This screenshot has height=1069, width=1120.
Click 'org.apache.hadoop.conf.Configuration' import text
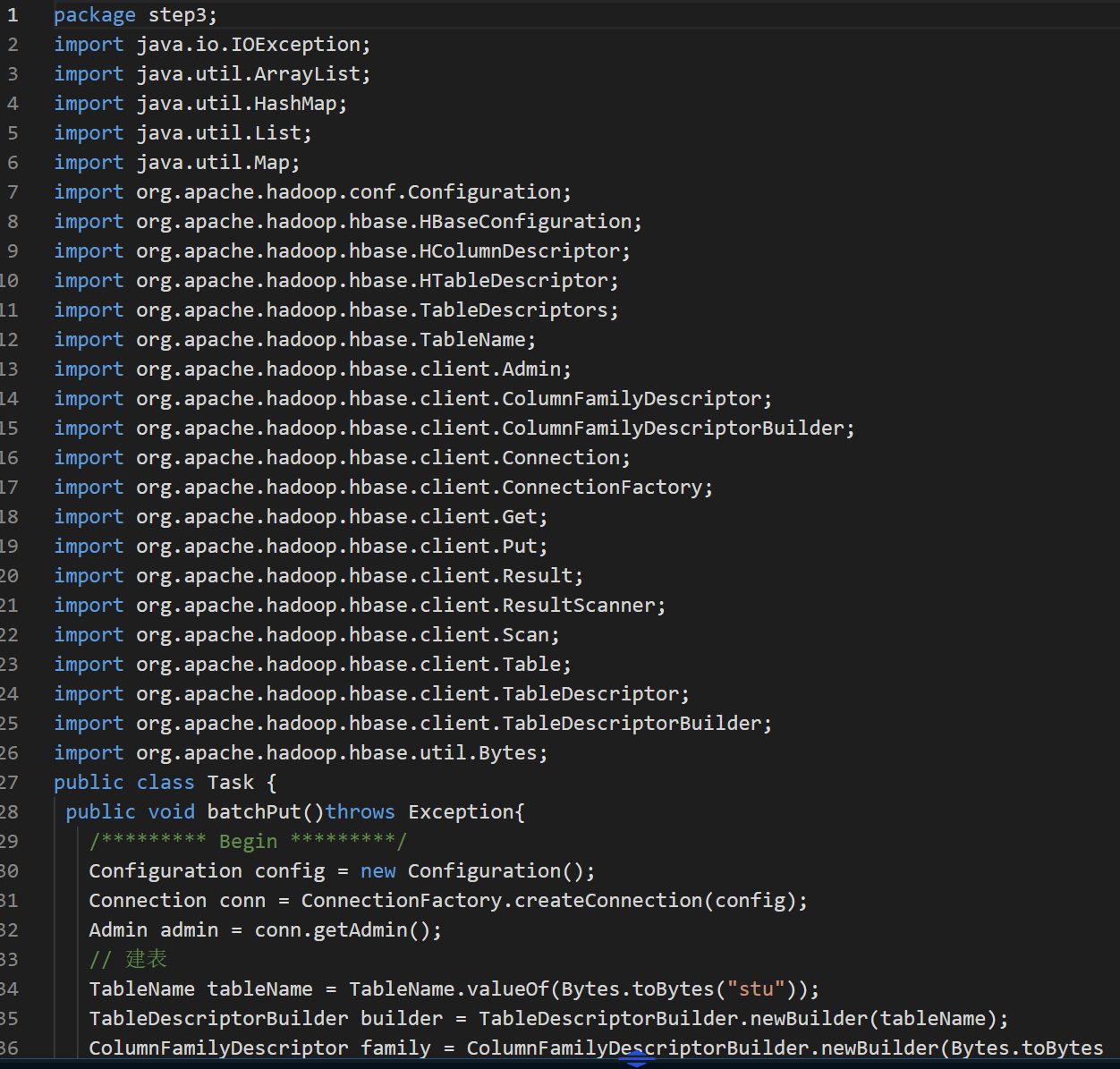point(349,192)
